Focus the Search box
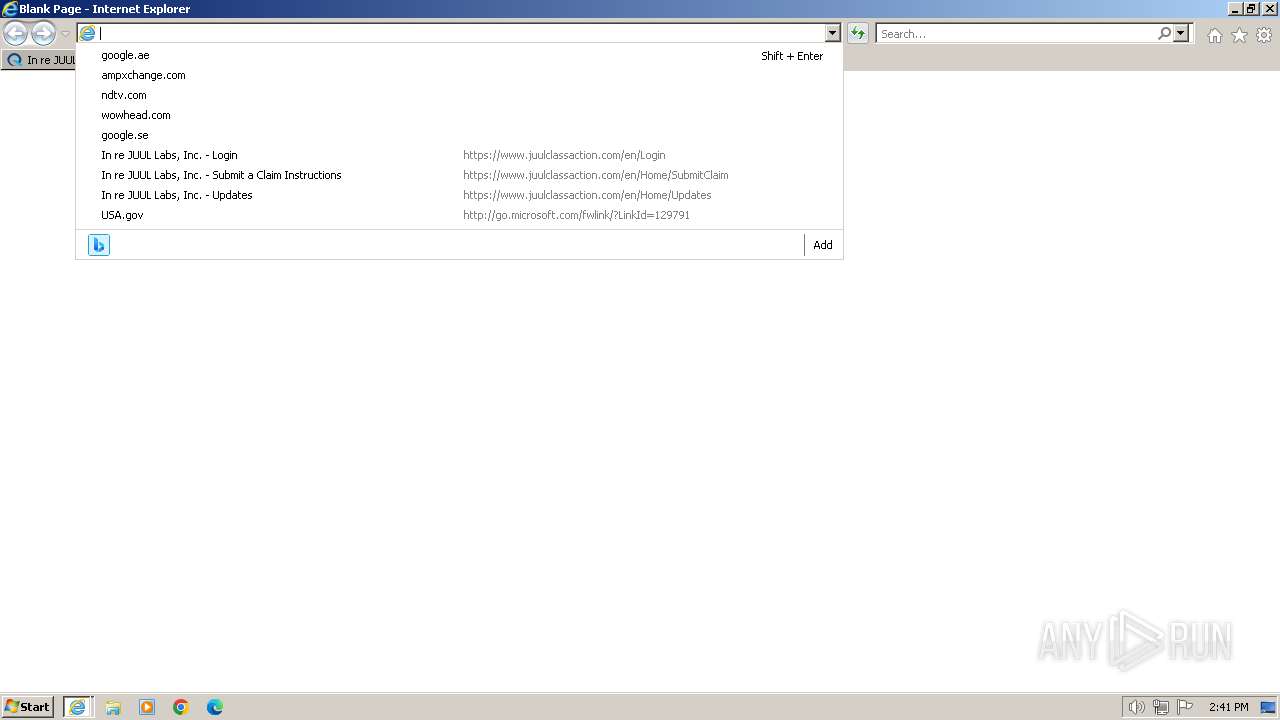 click(x=1015, y=34)
